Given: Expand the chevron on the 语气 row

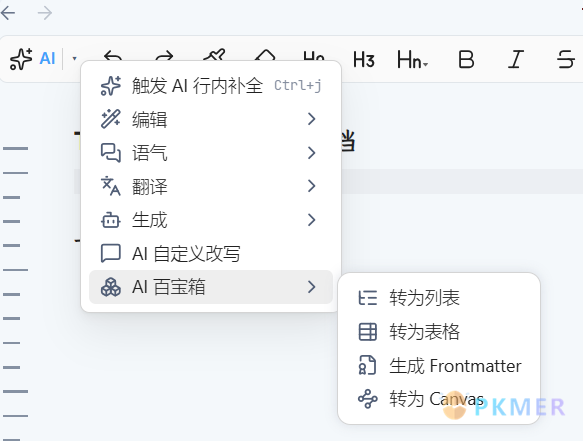Looking at the screenshot, I should pyautogui.click(x=312, y=153).
